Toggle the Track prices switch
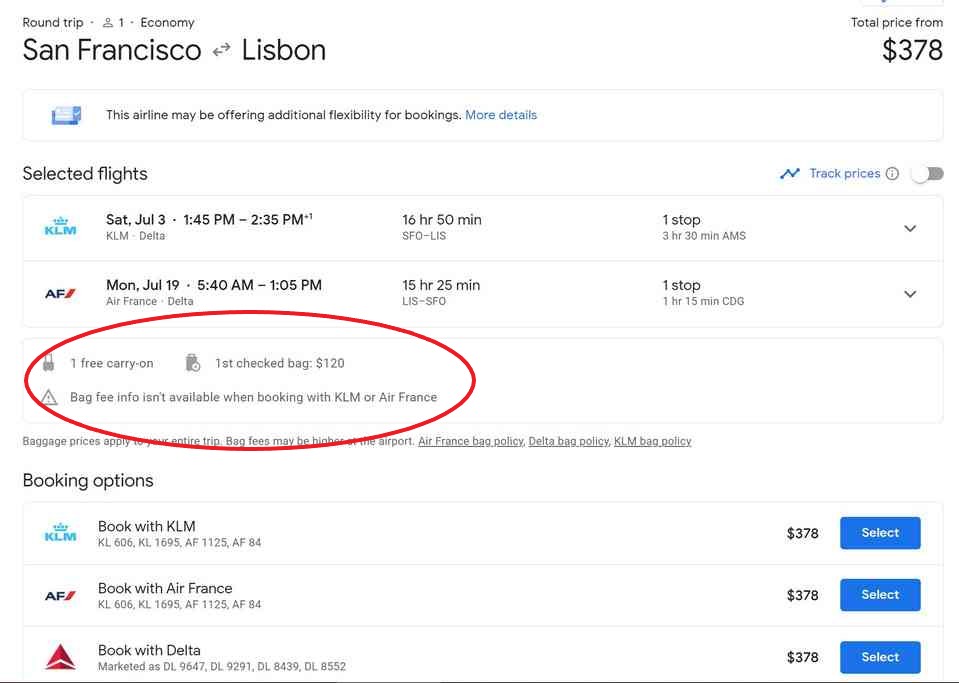This screenshot has height=683, width=959. [927, 174]
